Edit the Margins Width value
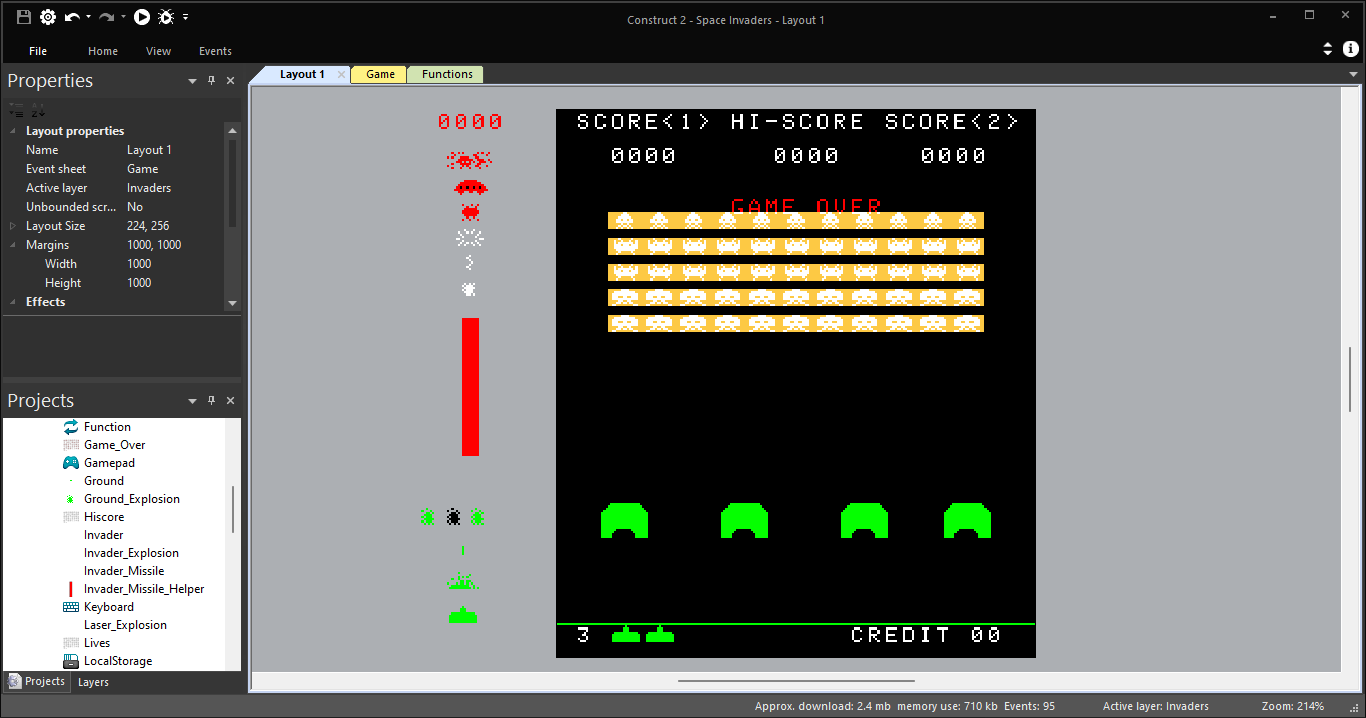Viewport: 1366px width, 718px height. [x=174, y=264]
